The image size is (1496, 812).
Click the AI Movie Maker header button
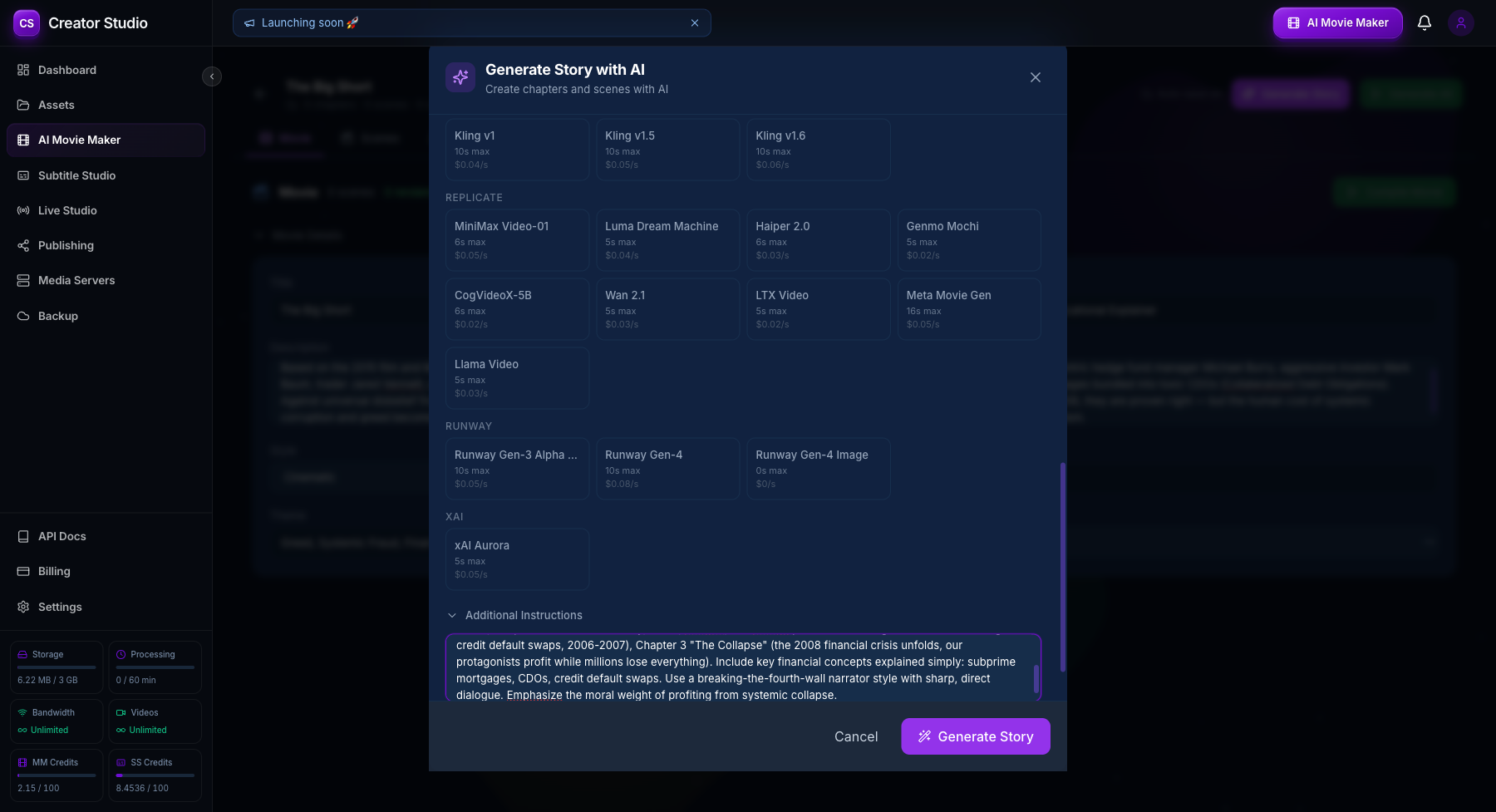(x=1338, y=23)
